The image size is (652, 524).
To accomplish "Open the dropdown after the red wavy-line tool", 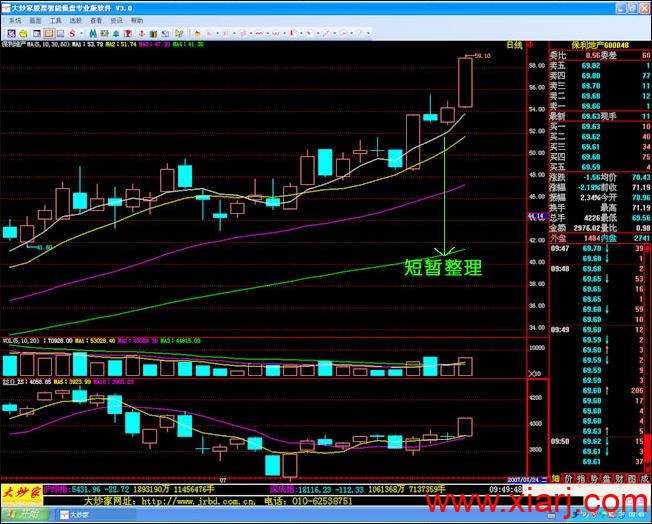I will pos(267,33).
